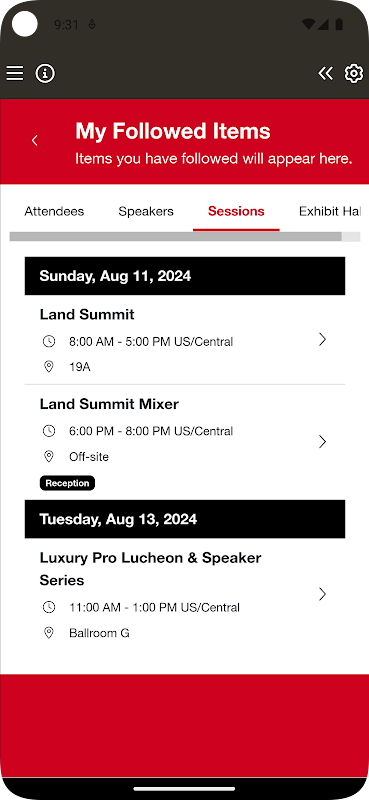Select the Sessions tab
The height and width of the screenshot is (800, 369).
(x=236, y=211)
